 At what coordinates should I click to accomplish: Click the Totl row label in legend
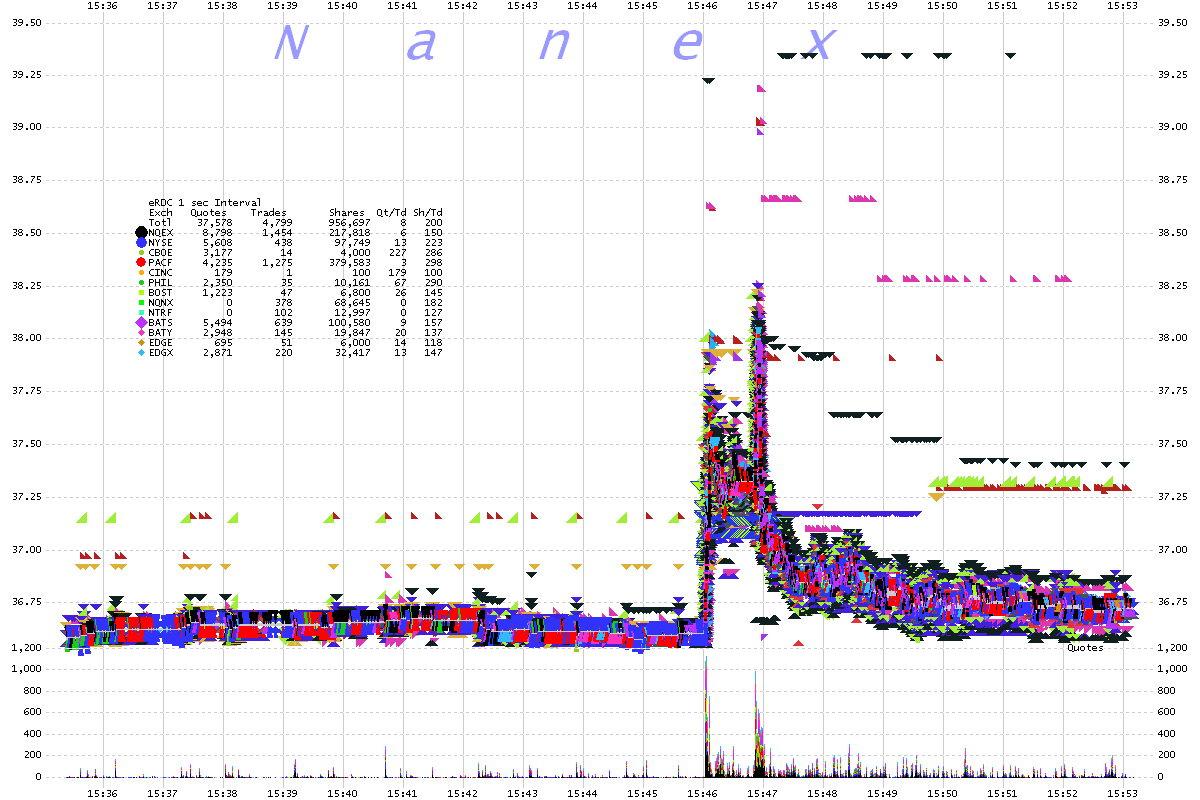[x=160, y=222]
